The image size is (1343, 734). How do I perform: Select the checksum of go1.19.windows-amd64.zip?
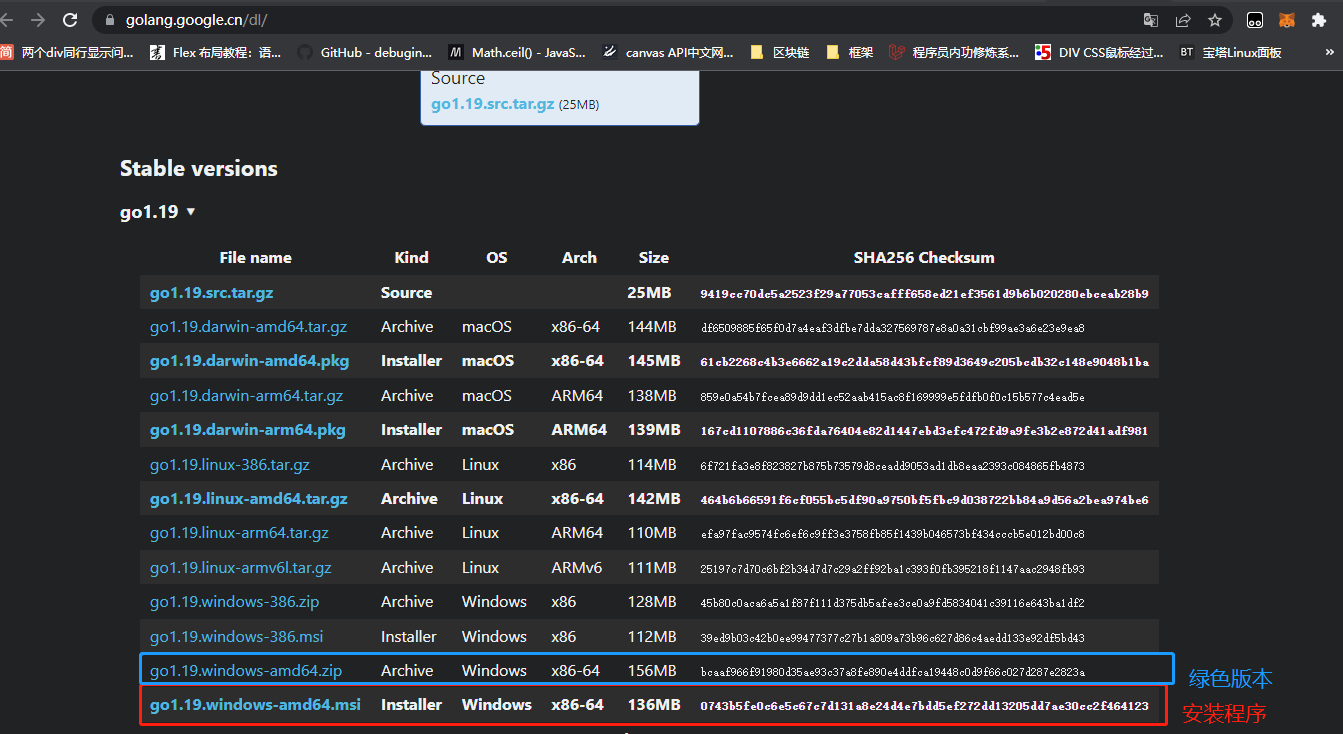(892, 672)
